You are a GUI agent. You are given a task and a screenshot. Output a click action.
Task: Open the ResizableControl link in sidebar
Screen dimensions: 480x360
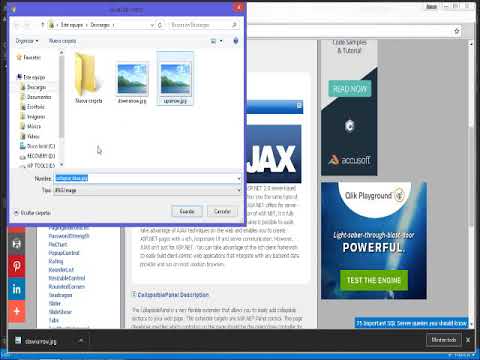point(67,278)
